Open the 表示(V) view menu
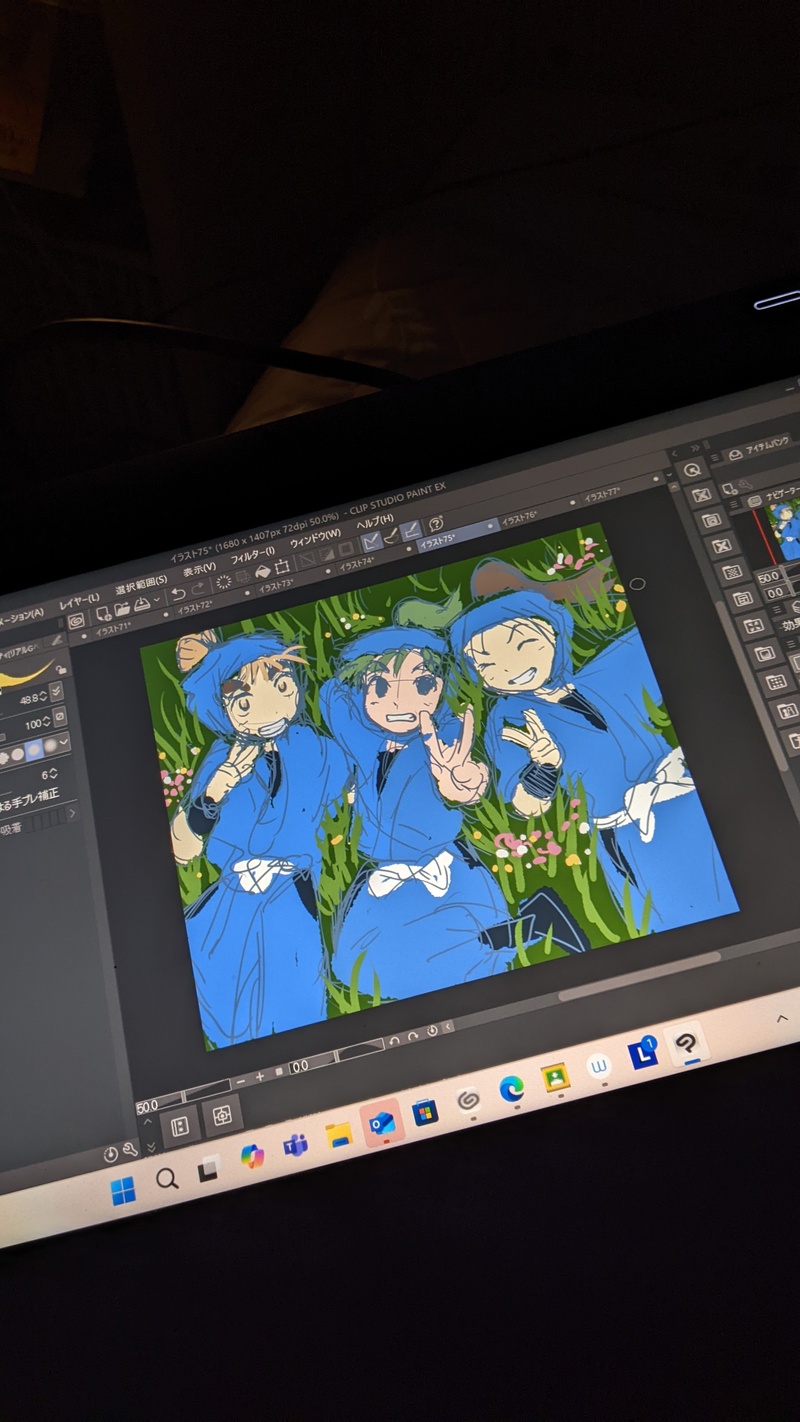Viewport: 800px width, 1422px height. pyautogui.click(x=199, y=567)
